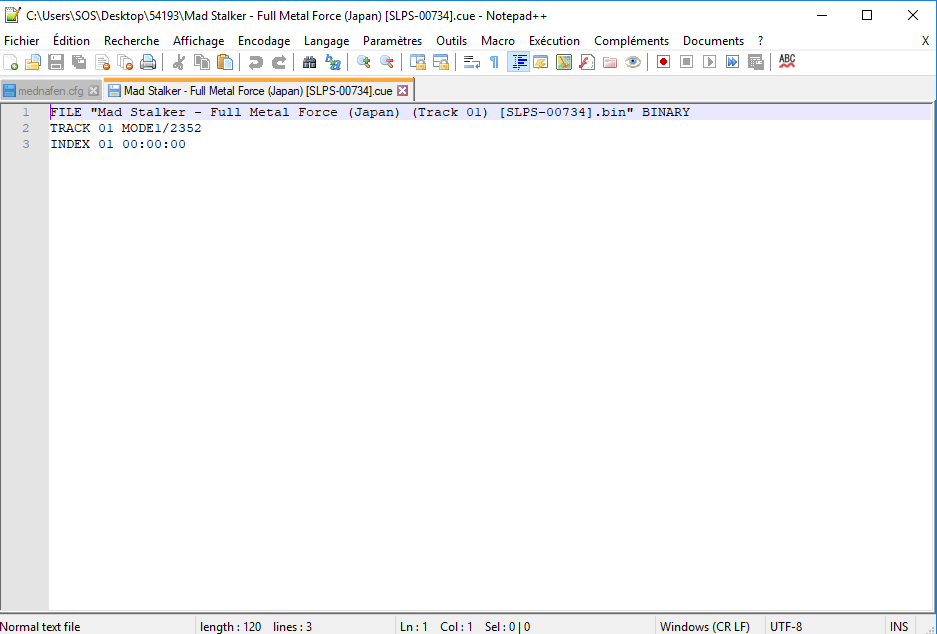Viewport: 937px width, 634px height.
Task: Click the Save All icon
Action: coord(79,62)
